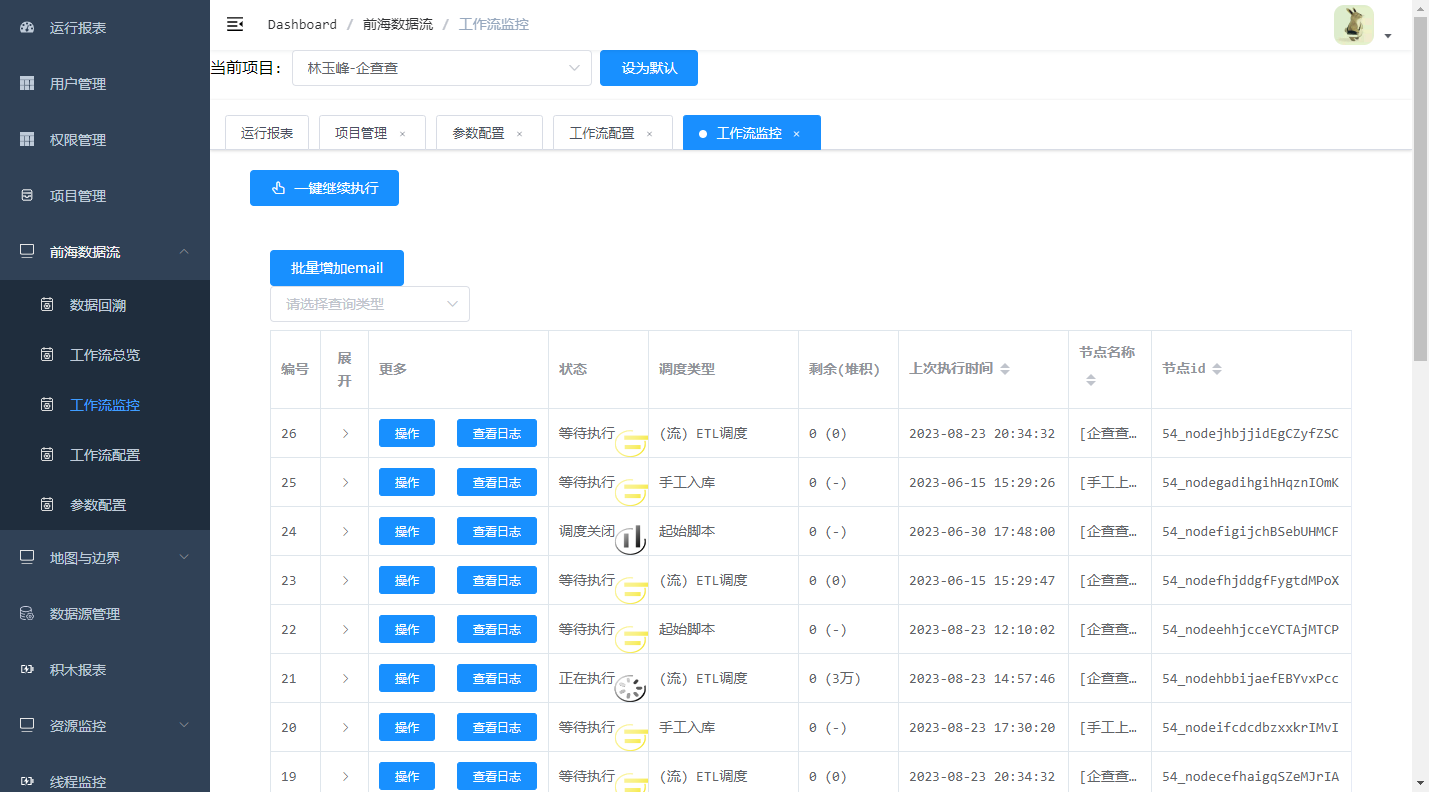Collapse the 前海数据流 sidebar group
Viewport: 1429px width, 792px height.
tap(105, 252)
